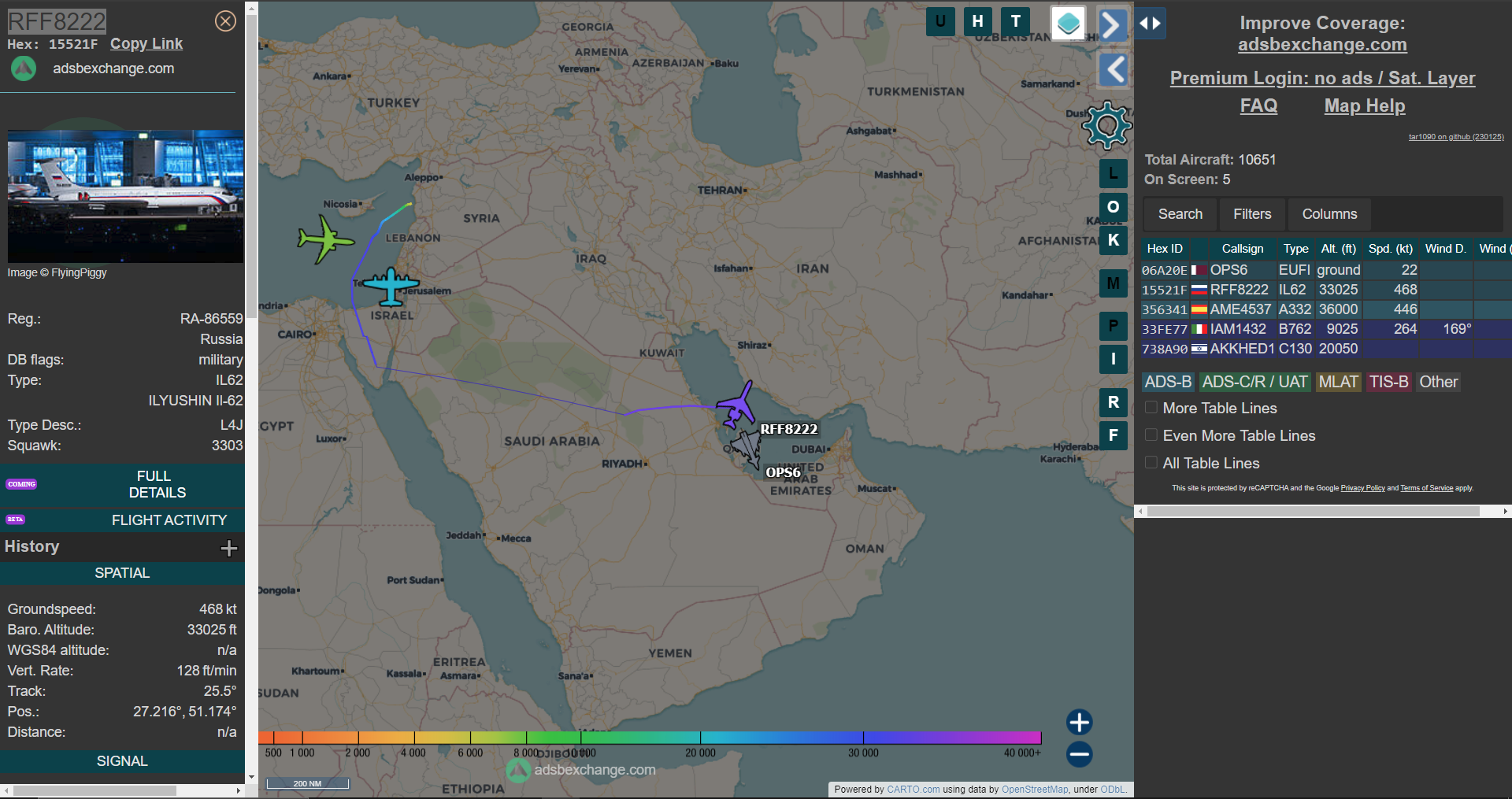The width and height of the screenshot is (1512, 799).
Task: Open FLIGHT ACTIVITY beta section
Action: (x=122, y=520)
